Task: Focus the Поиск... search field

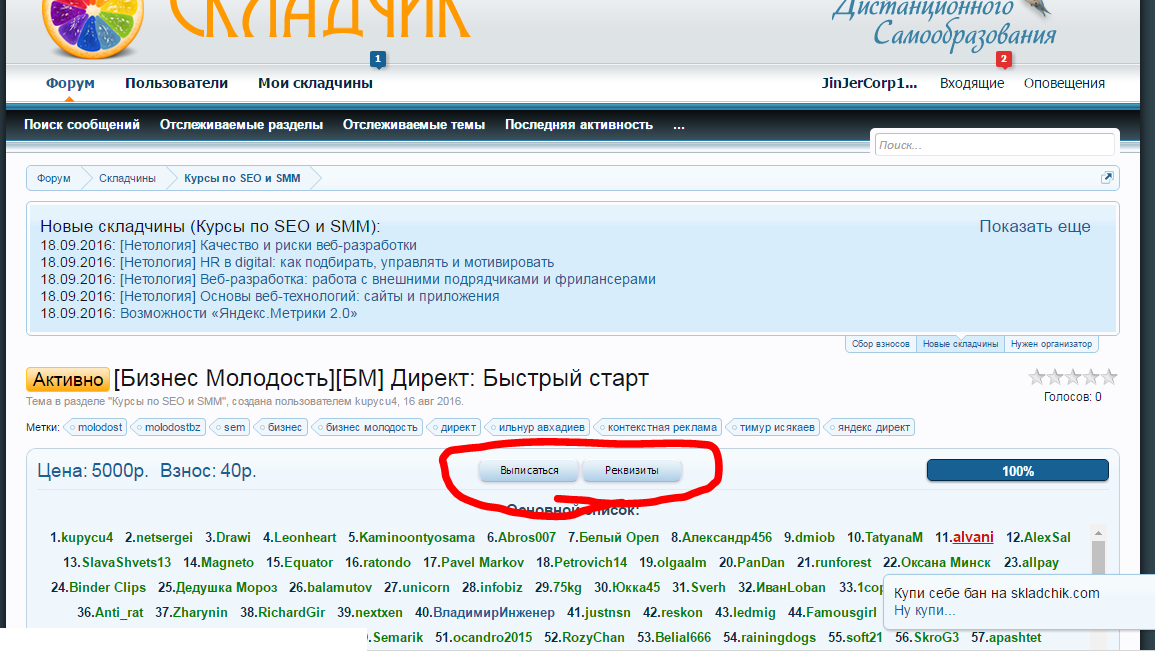Action: [x=994, y=145]
